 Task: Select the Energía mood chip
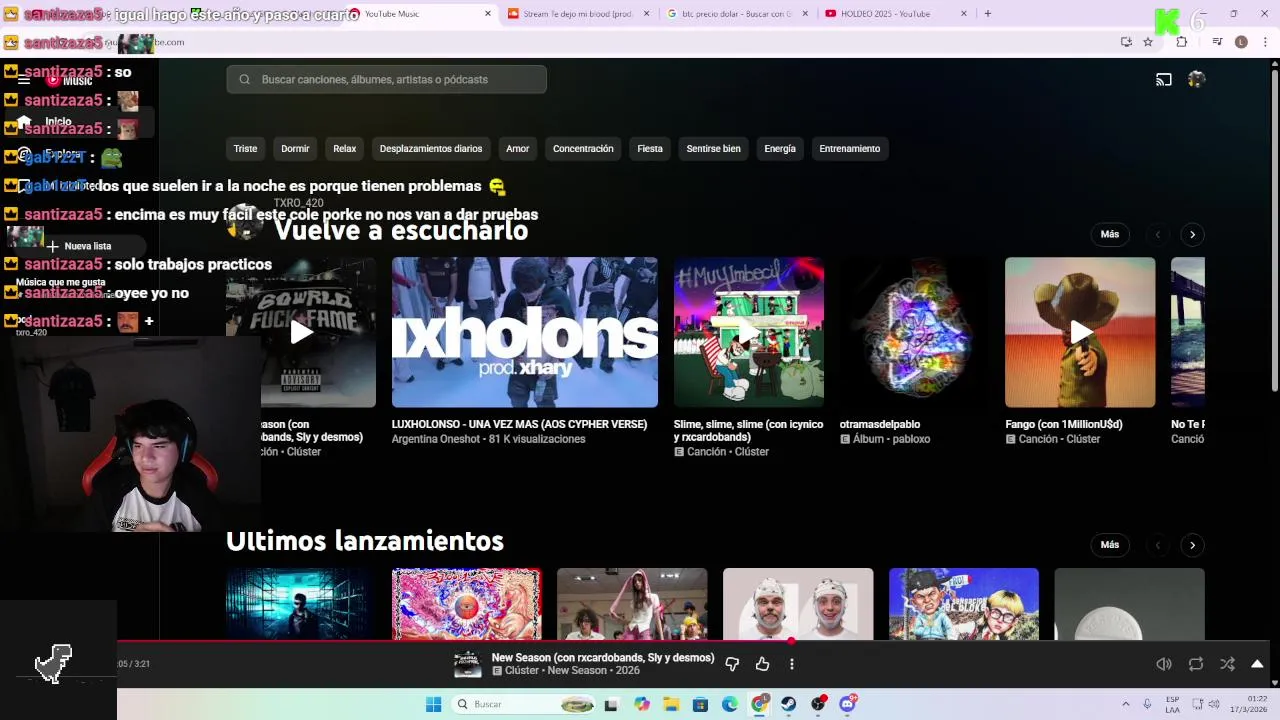coord(780,149)
